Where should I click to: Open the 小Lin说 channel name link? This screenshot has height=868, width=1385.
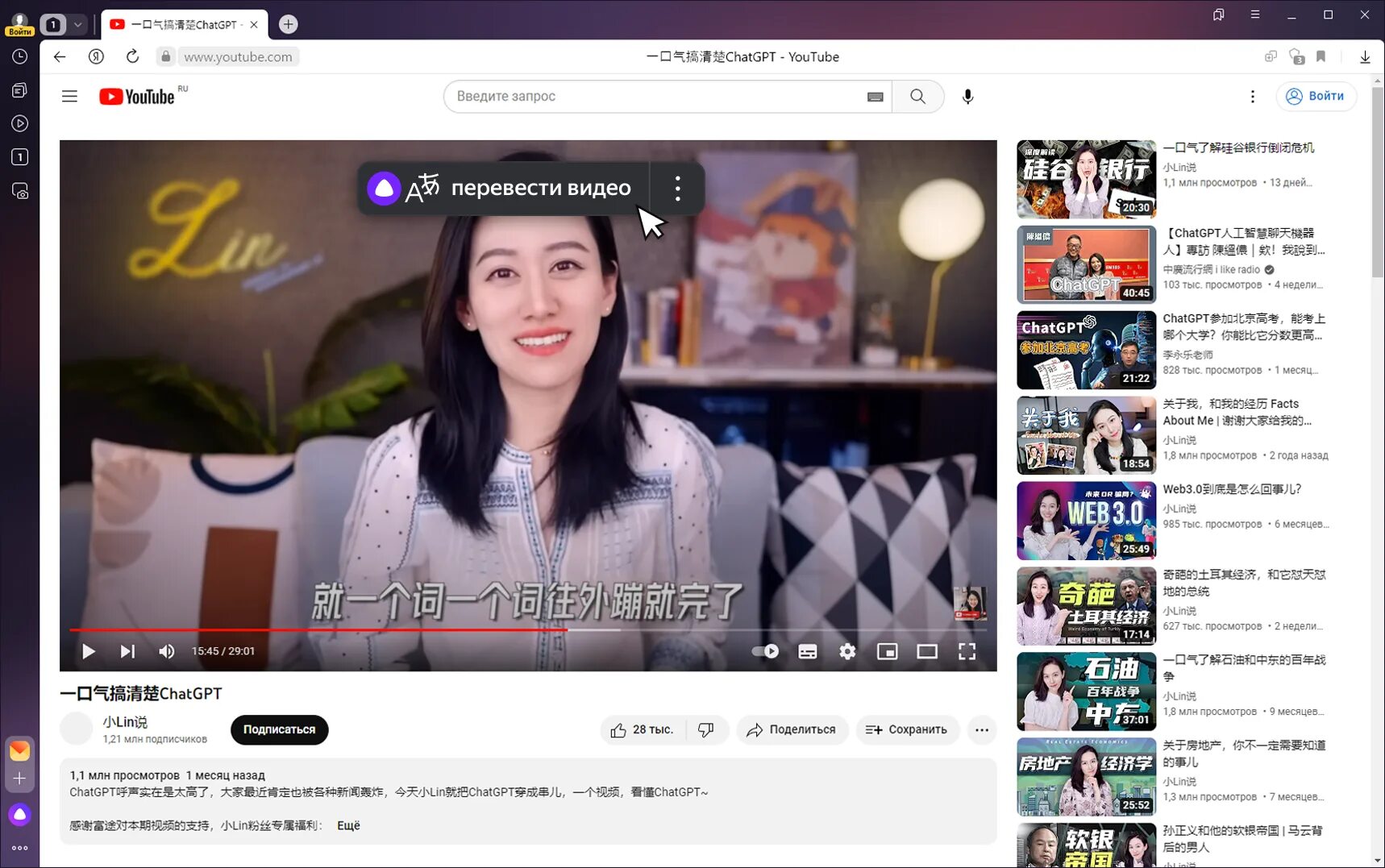(x=125, y=722)
